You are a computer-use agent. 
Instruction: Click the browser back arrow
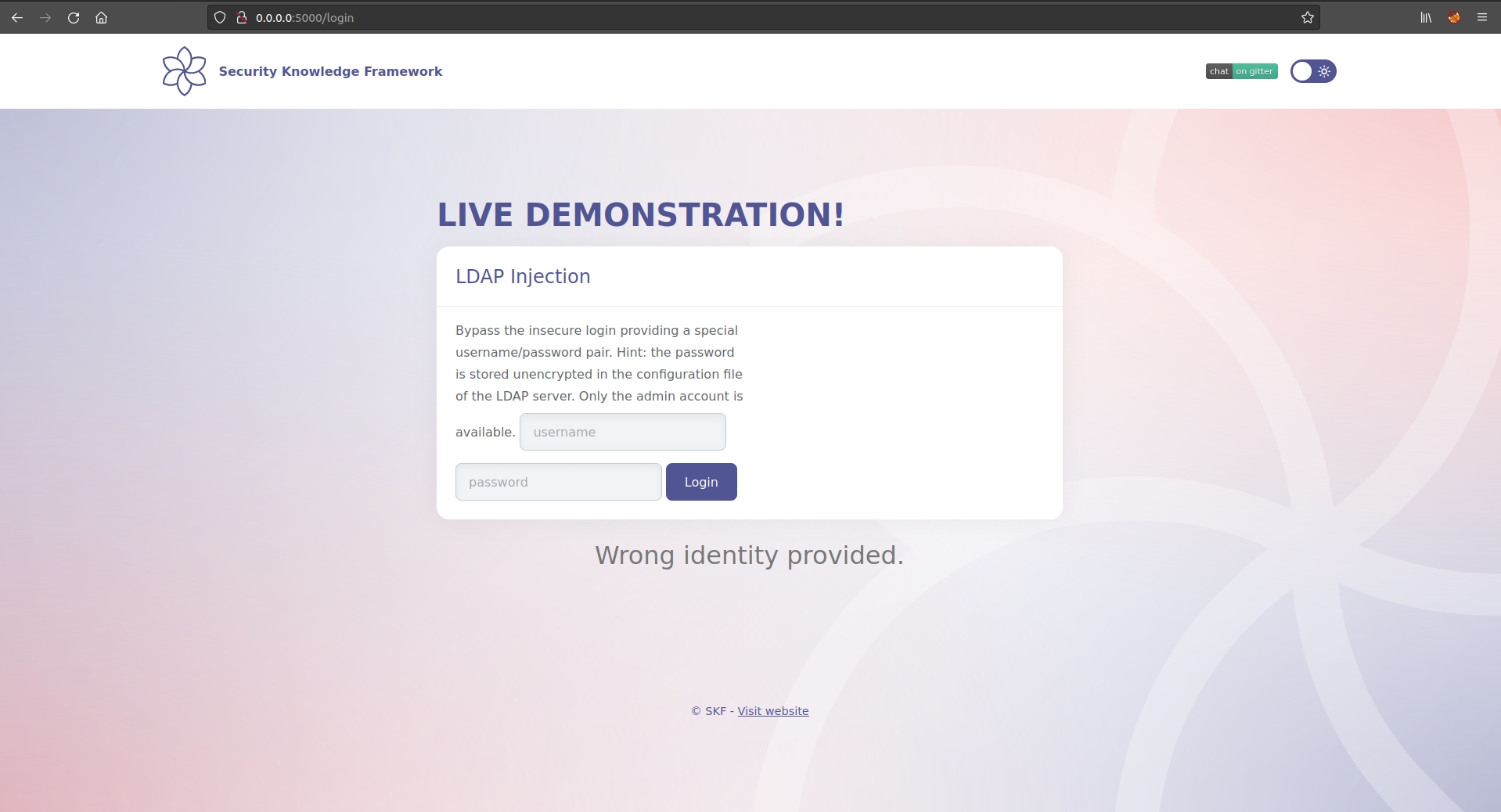(17, 17)
